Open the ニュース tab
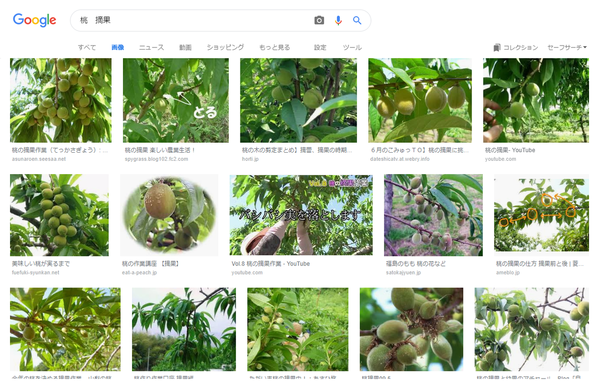 (x=151, y=47)
